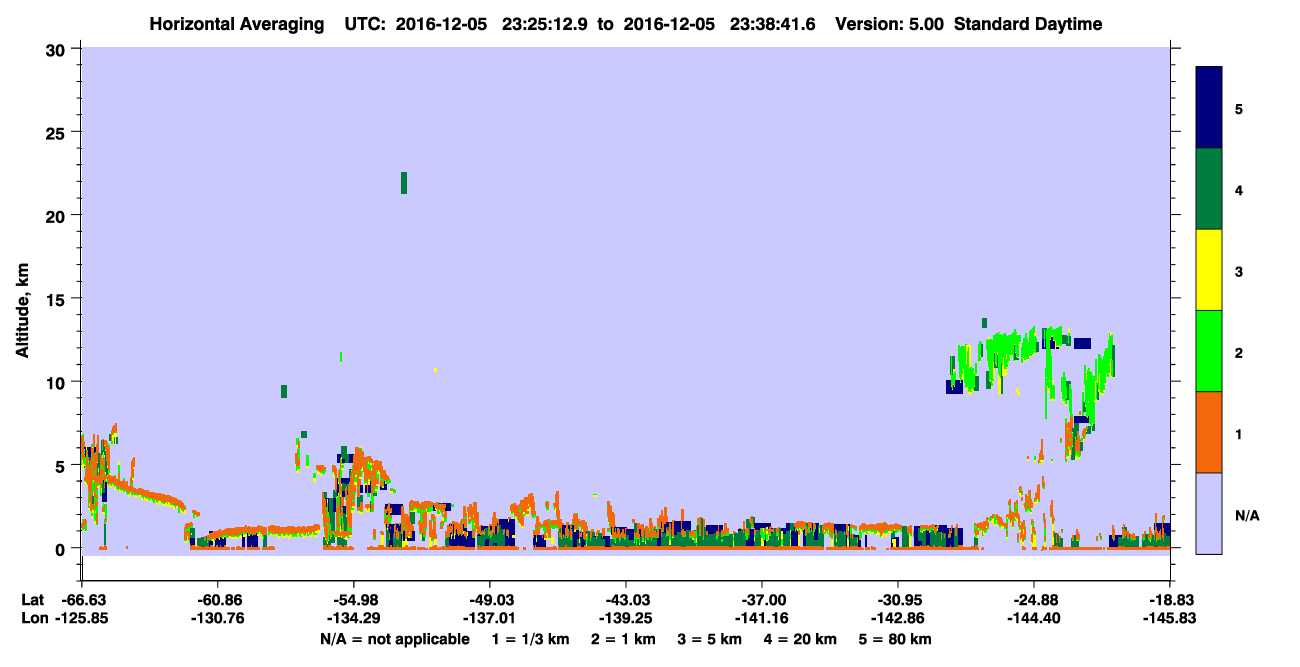Click the longitude value '-125.85'
The image size is (1300, 667).
coord(81,618)
